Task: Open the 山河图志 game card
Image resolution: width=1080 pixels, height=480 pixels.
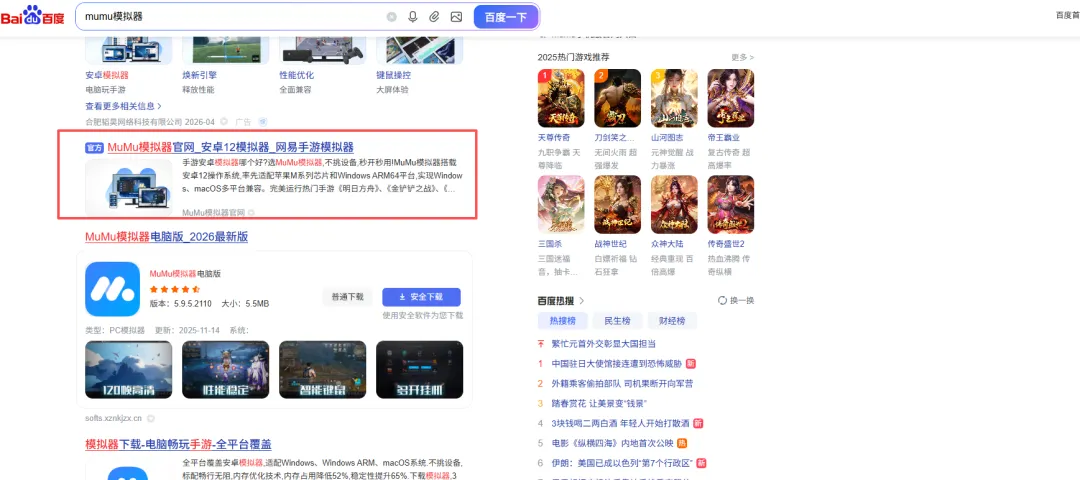Action: click(x=674, y=98)
